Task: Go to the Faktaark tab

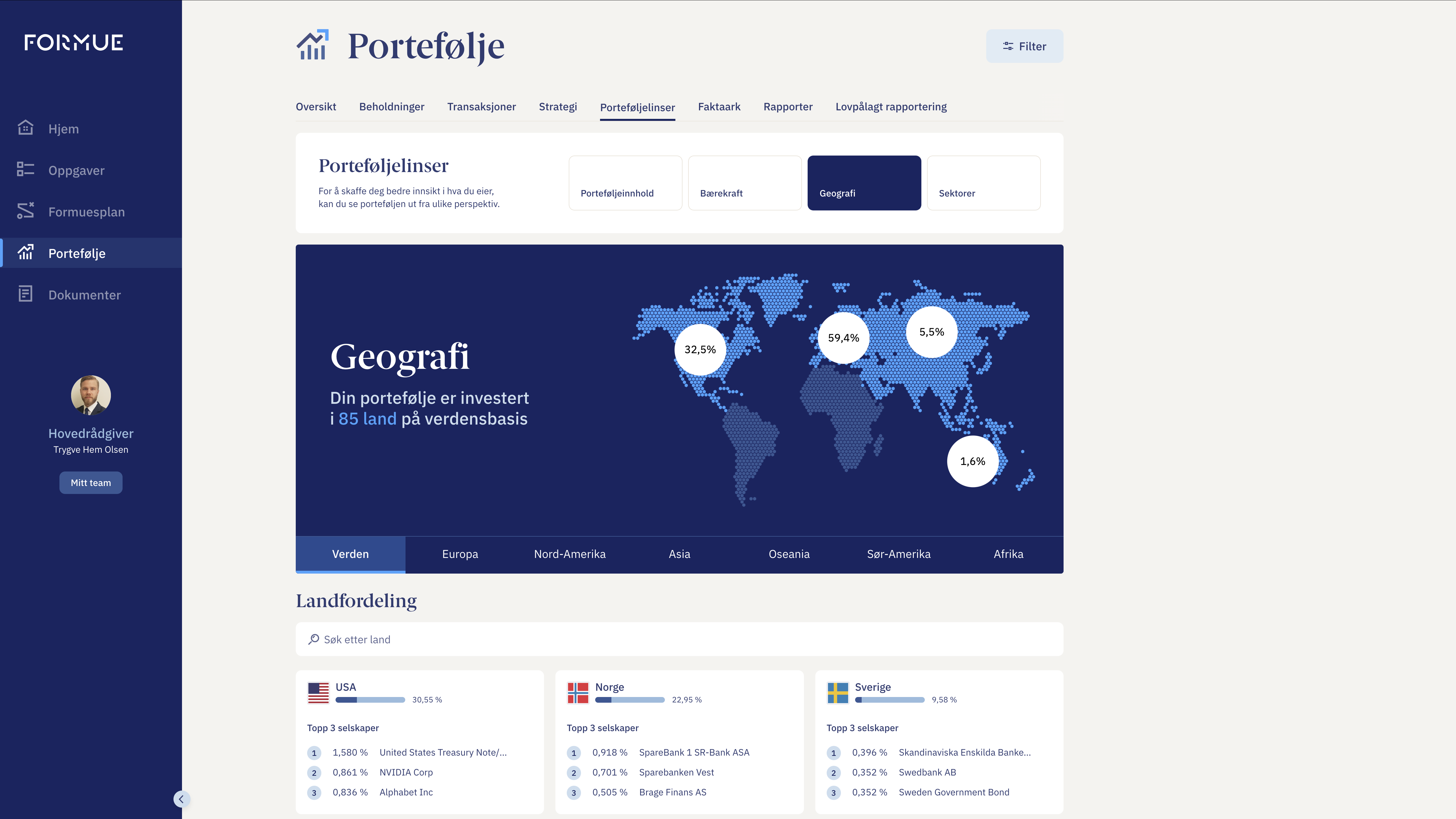Action: pyautogui.click(x=719, y=107)
